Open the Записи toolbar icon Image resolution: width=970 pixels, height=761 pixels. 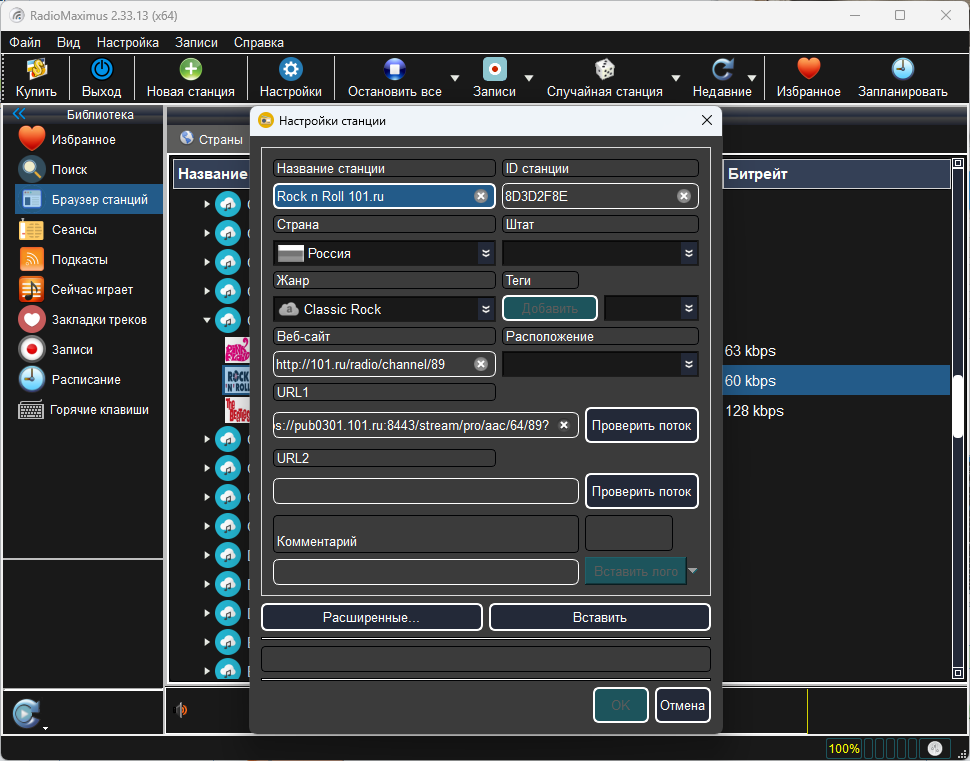coord(494,69)
